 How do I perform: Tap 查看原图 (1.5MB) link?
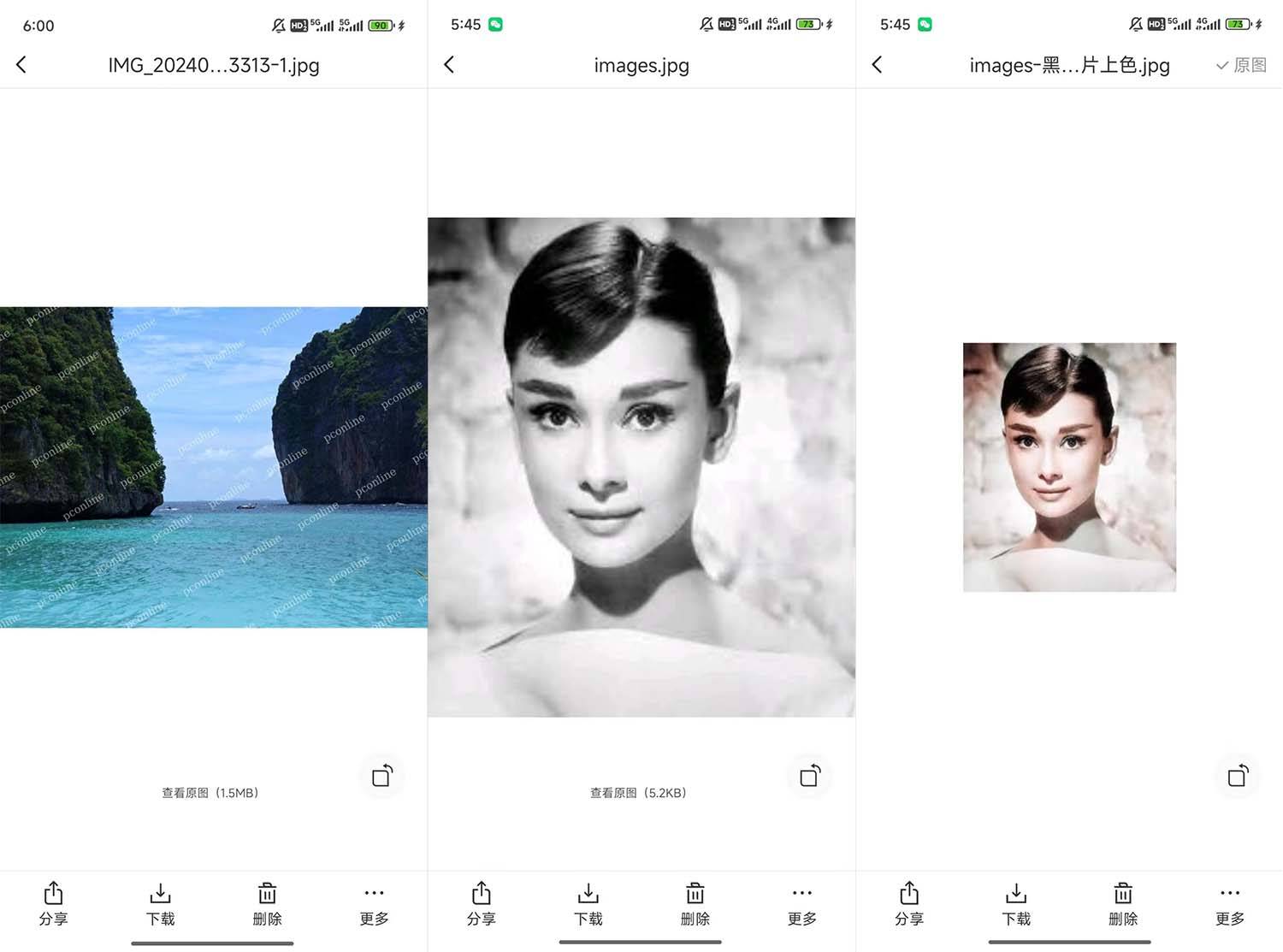[x=210, y=793]
